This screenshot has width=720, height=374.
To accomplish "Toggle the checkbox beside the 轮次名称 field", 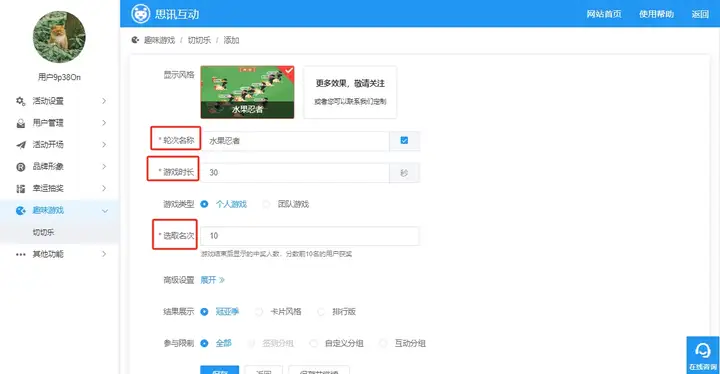I will [x=404, y=141].
